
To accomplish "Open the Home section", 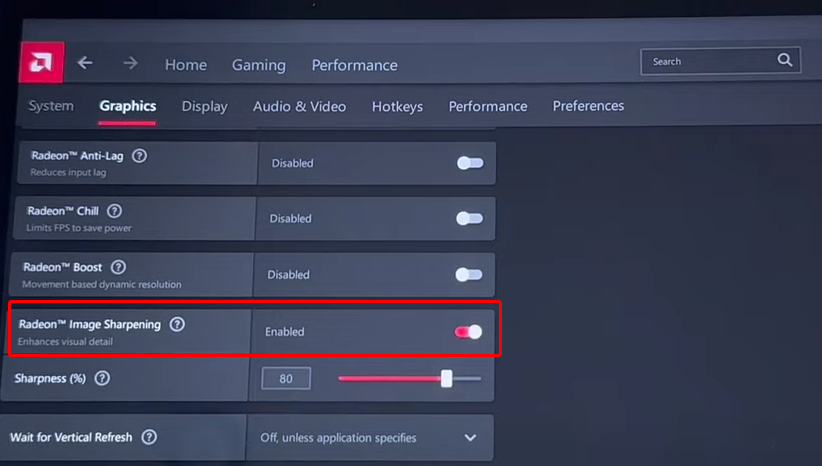I will pyautogui.click(x=186, y=65).
